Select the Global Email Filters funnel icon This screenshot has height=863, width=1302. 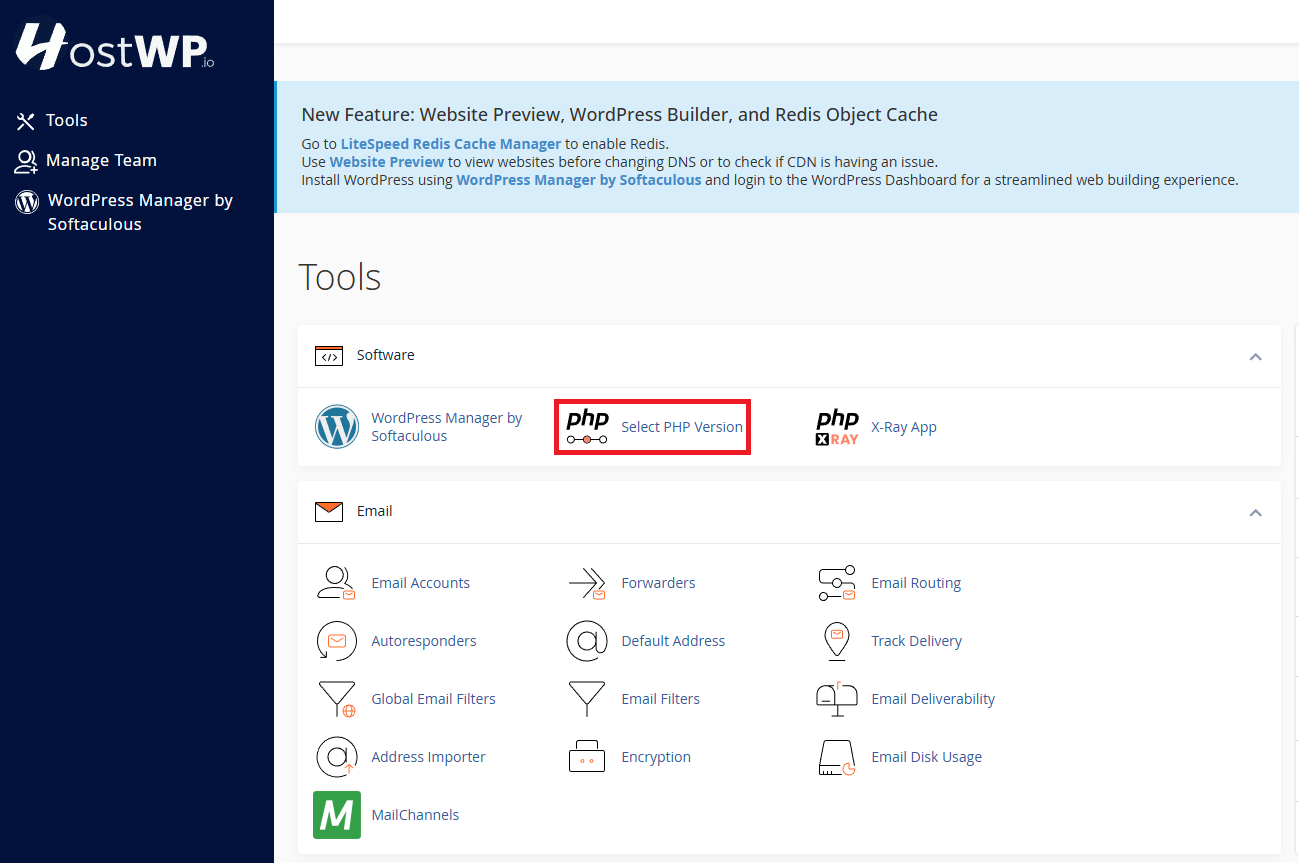coord(337,699)
